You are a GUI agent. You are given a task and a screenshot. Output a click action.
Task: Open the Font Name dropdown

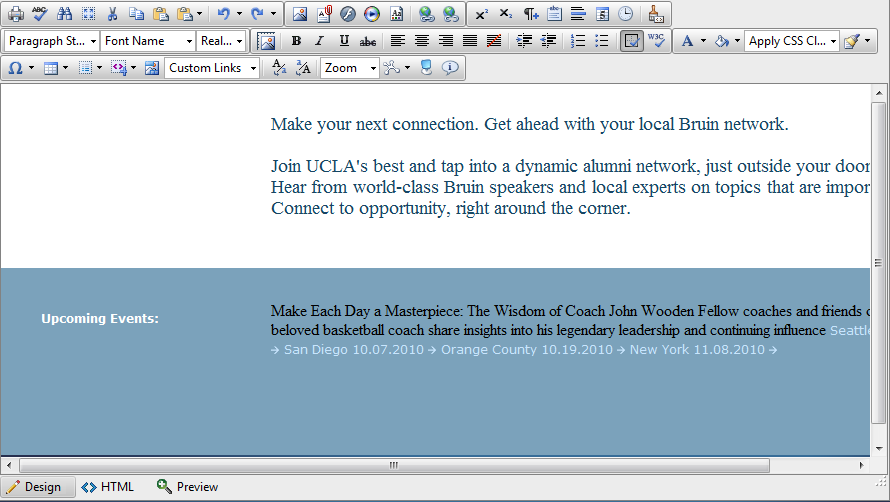[x=148, y=41]
